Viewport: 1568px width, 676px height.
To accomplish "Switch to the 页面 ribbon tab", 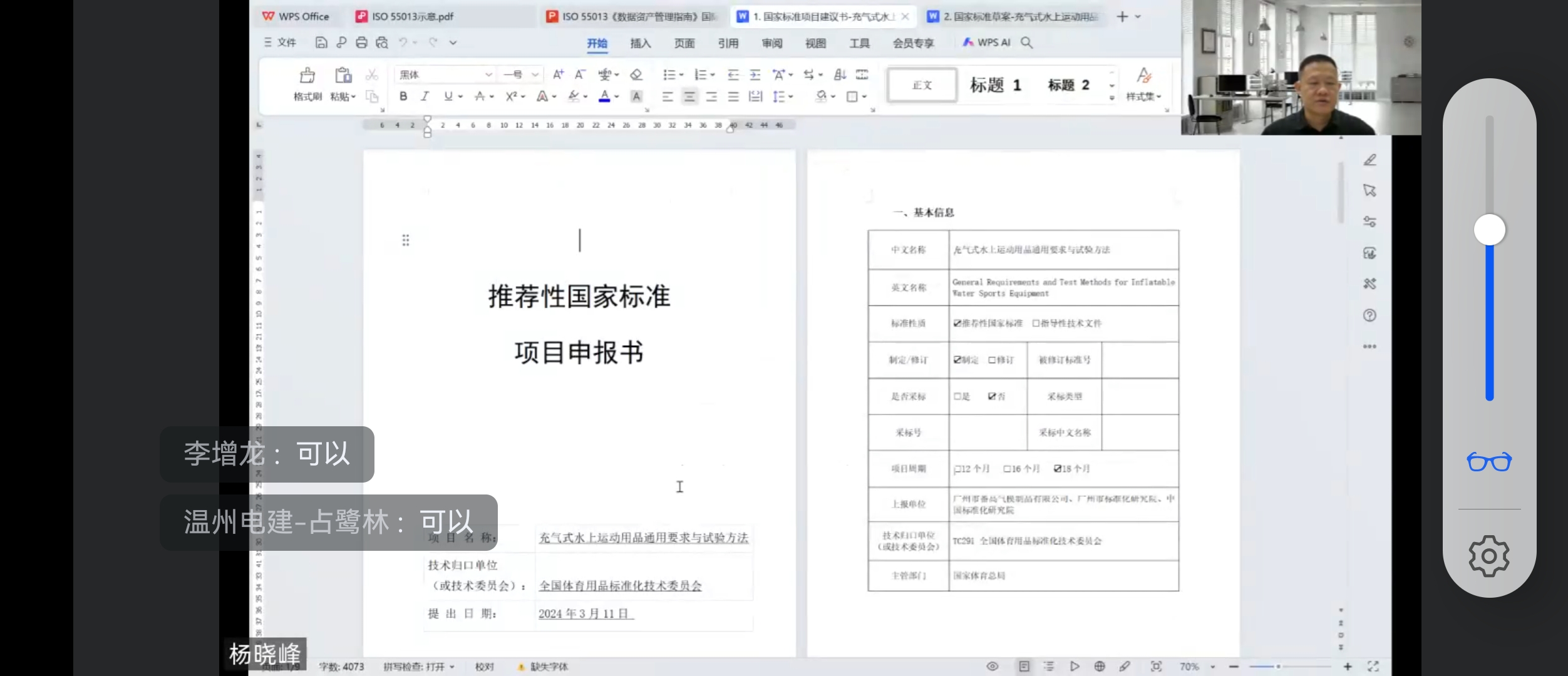I will pyautogui.click(x=684, y=43).
